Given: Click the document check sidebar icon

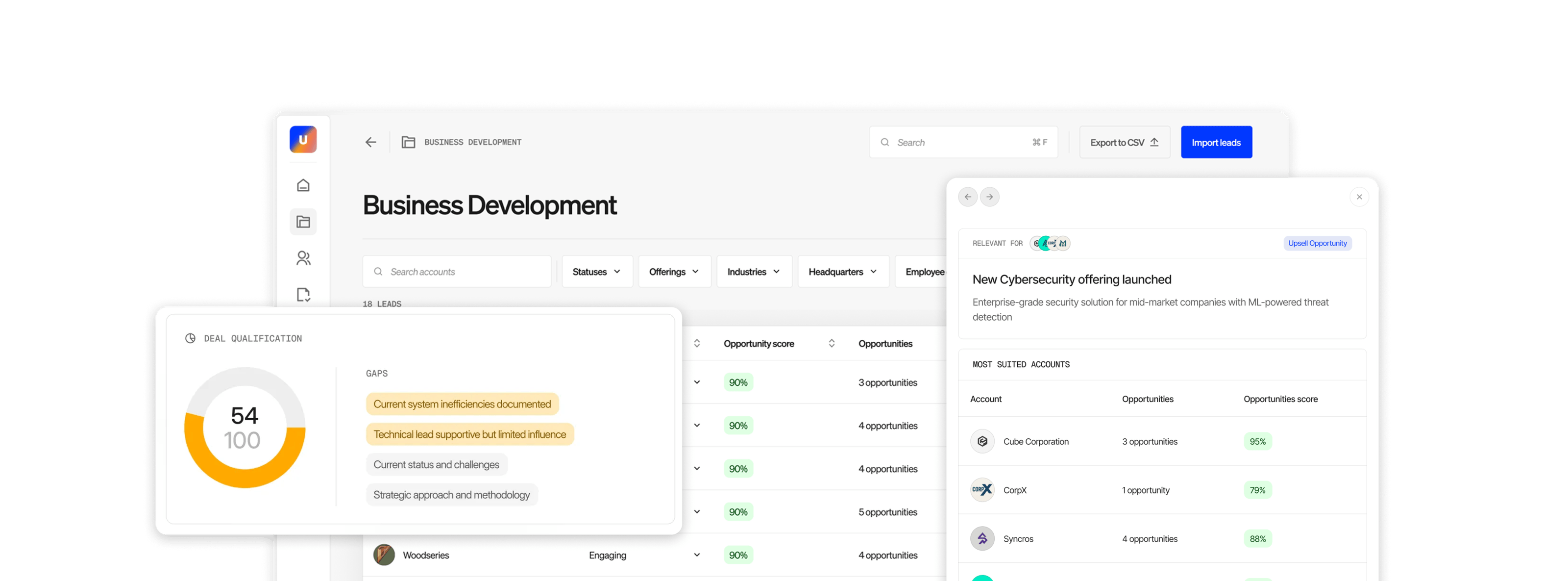Looking at the screenshot, I should click(x=303, y=295).
